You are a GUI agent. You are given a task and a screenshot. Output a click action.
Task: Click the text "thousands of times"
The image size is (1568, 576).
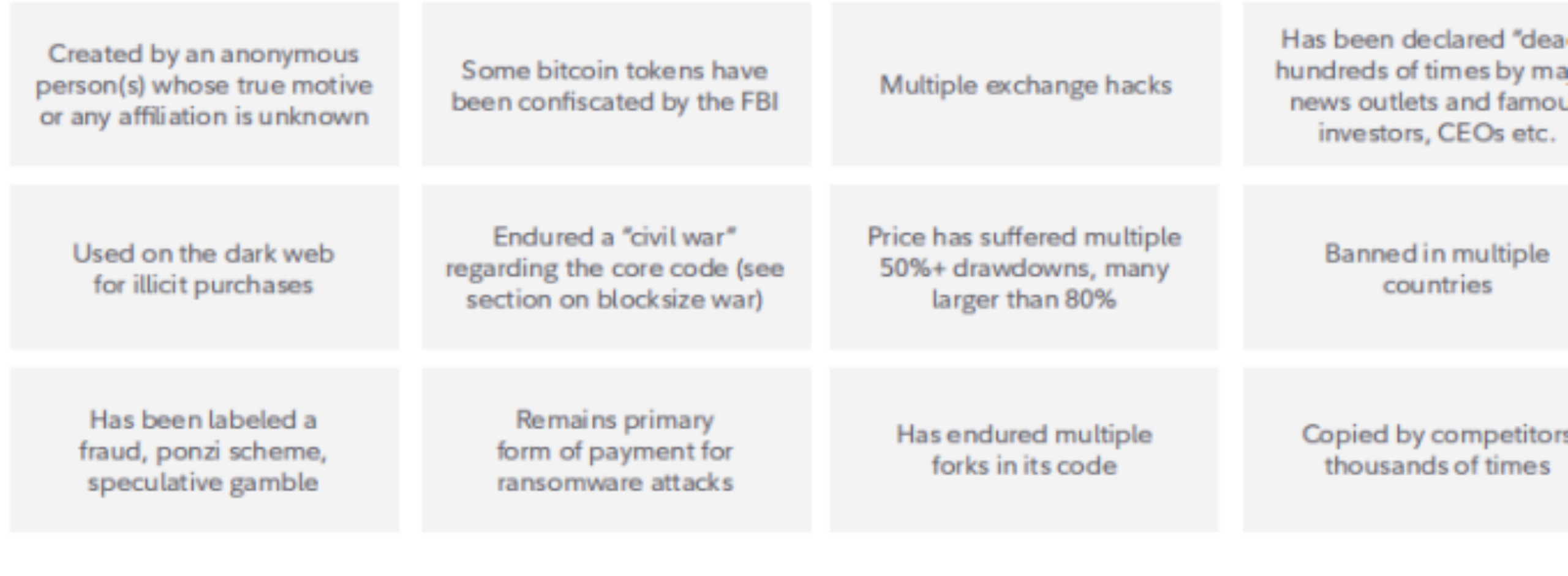(1437, 466)
